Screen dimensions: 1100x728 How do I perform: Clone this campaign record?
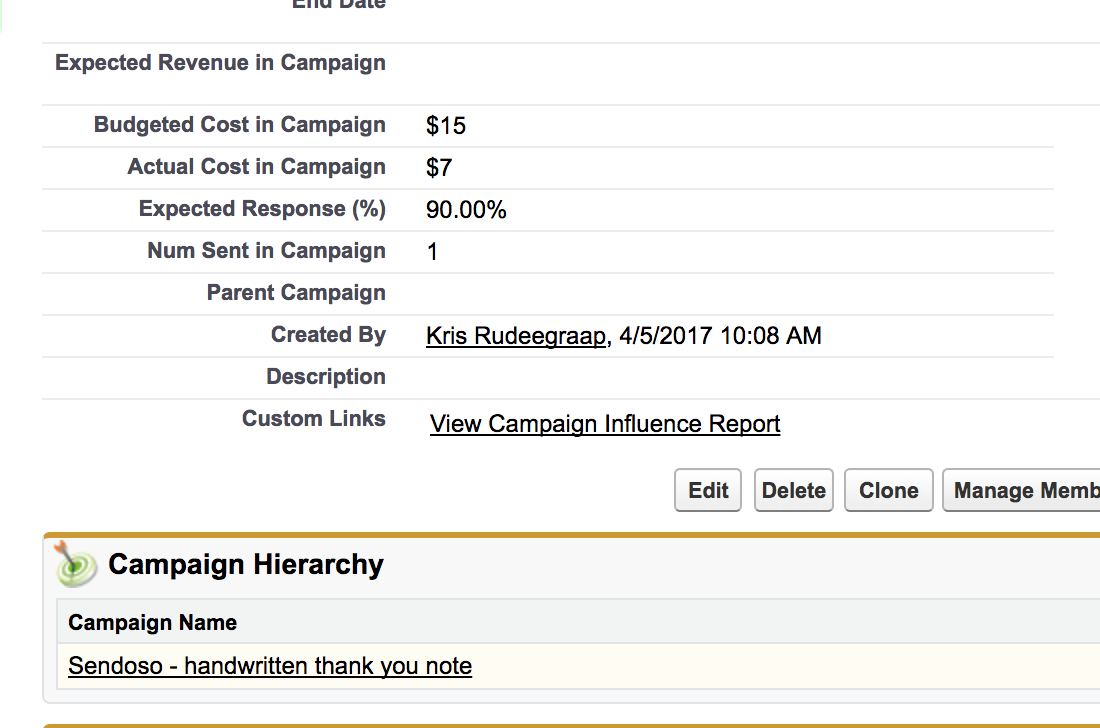888,491
